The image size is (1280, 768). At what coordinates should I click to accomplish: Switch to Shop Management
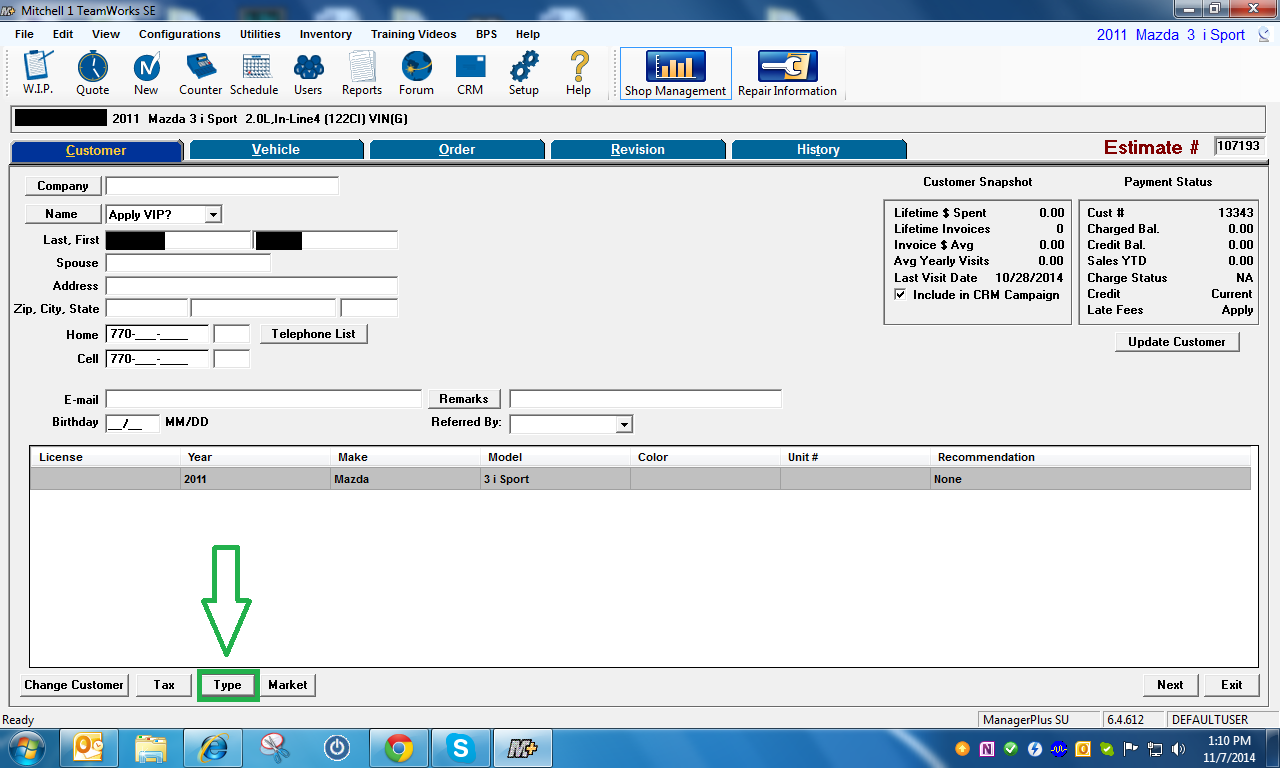(x=675, y=73)
